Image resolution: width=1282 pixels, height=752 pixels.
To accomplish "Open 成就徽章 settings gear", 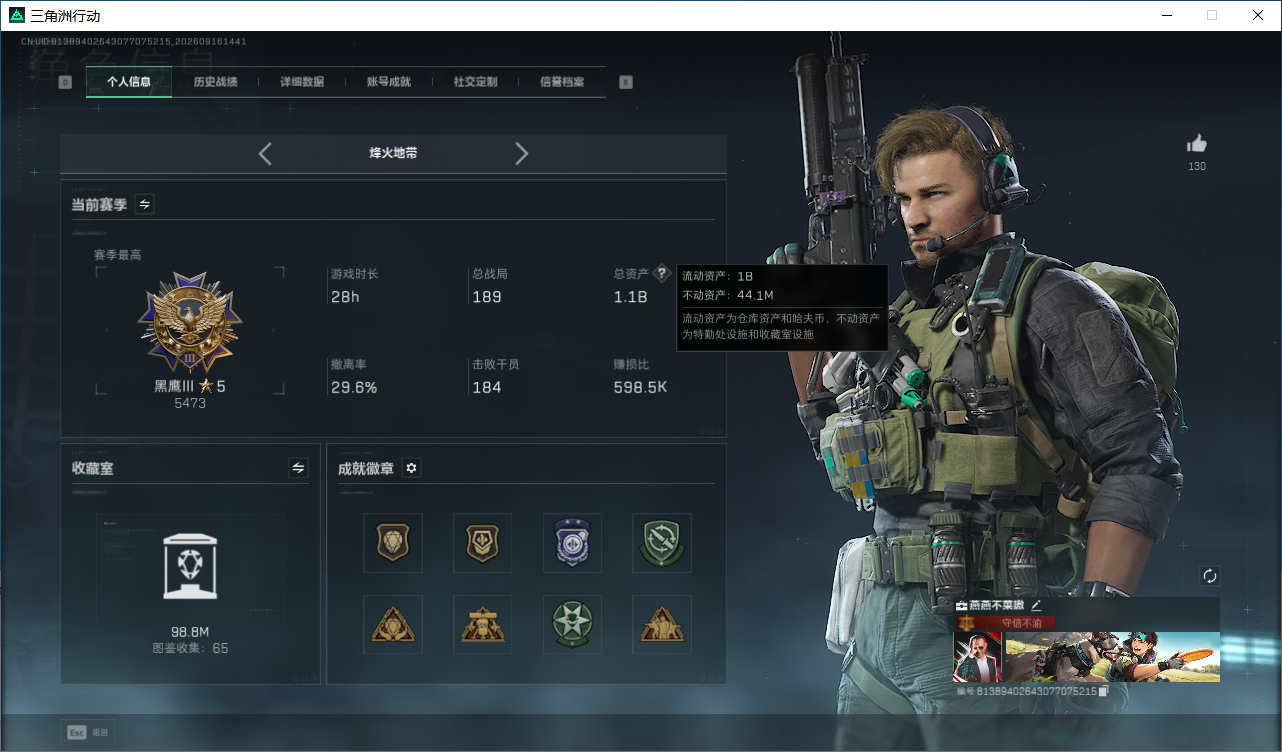I will [411, 468].
